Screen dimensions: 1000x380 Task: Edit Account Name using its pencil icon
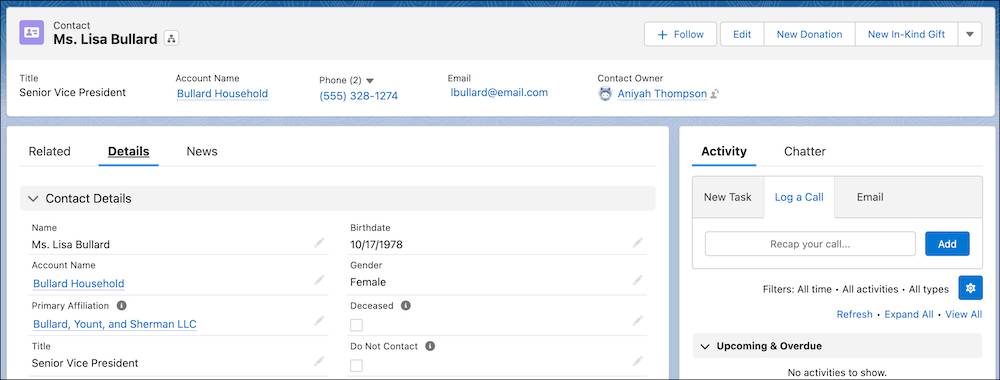(x=319, y=281)
